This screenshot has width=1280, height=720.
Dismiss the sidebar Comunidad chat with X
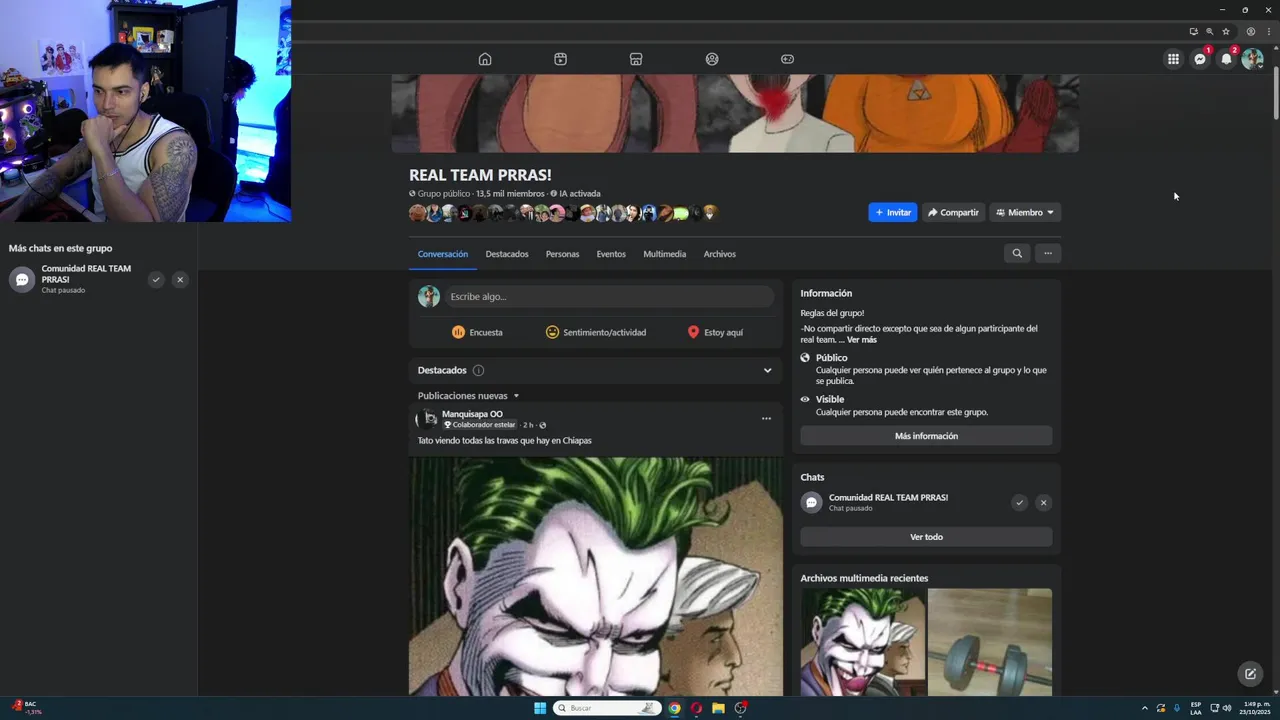(180, 280)
